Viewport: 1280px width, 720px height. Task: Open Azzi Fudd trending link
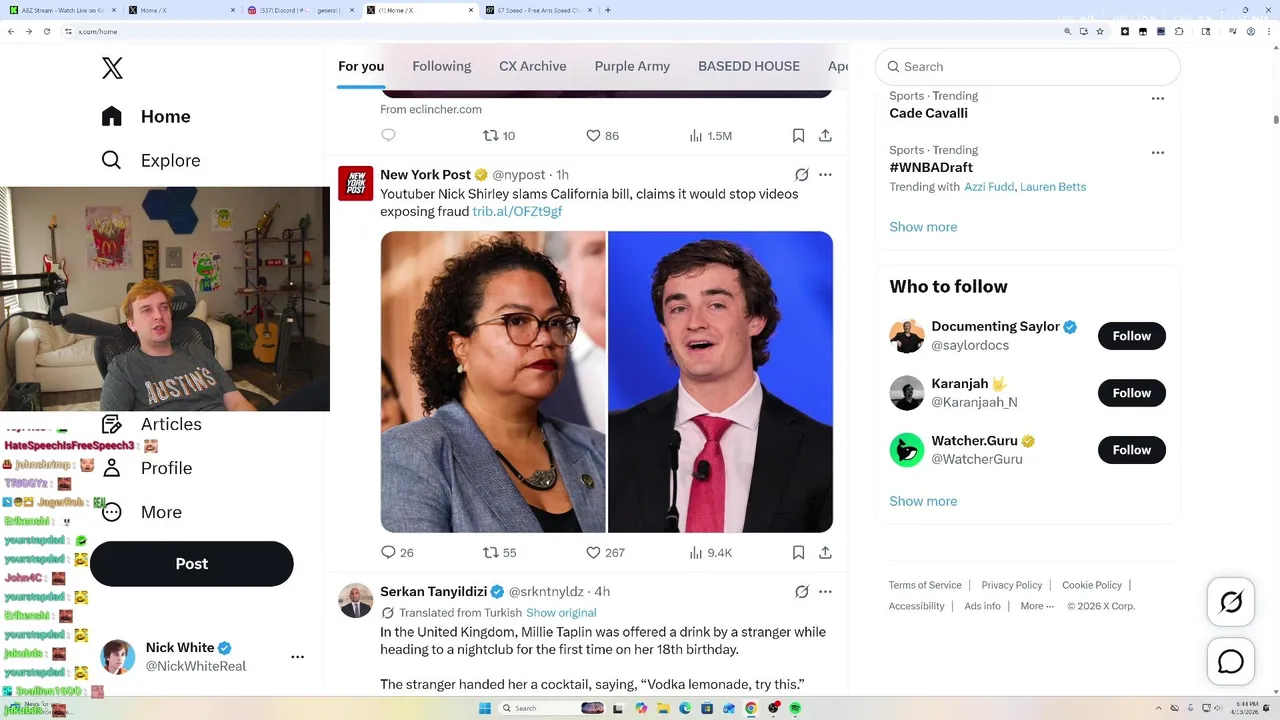(x=988, y=187)
